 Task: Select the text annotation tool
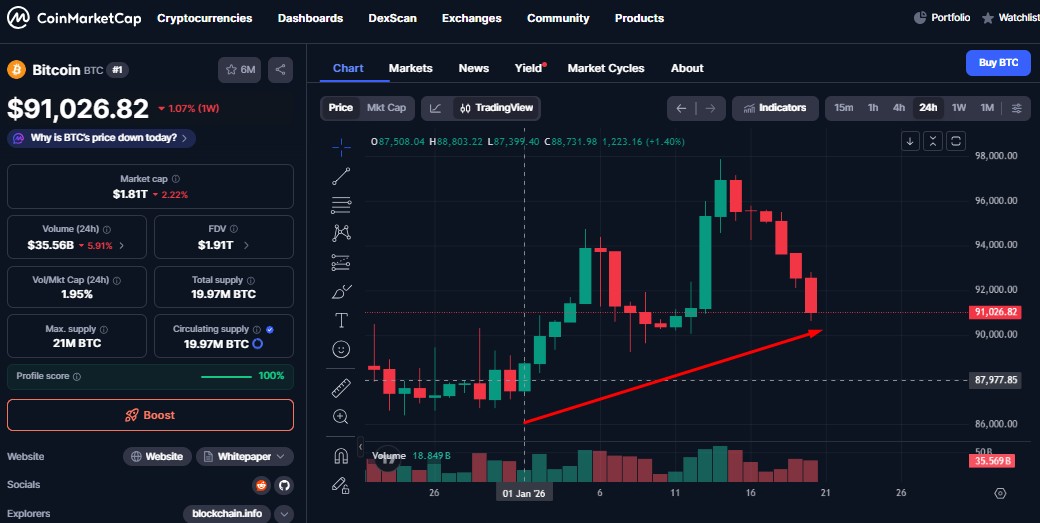341,321
